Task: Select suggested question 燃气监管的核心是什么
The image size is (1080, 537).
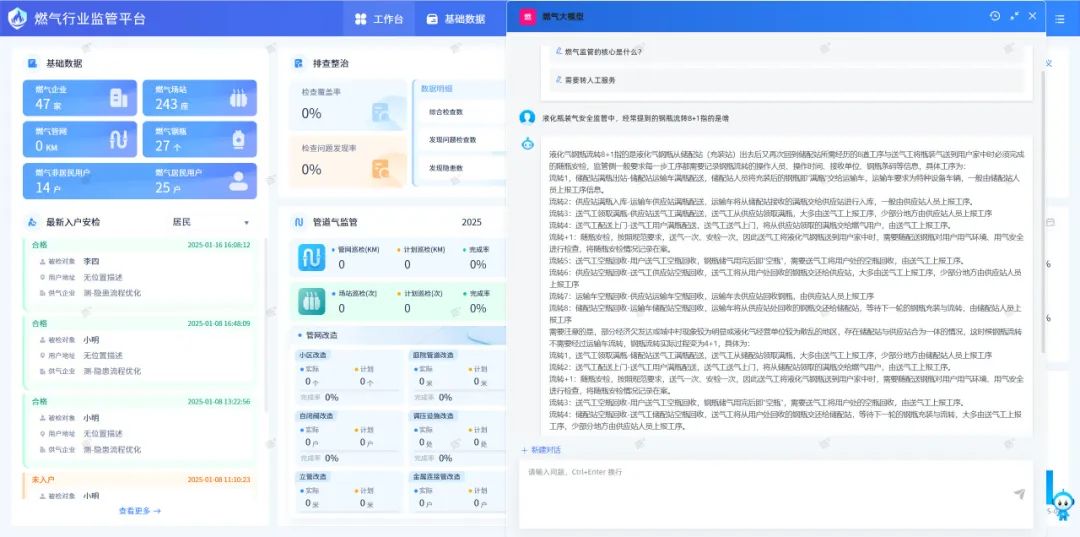Action: tap(603, 51)
